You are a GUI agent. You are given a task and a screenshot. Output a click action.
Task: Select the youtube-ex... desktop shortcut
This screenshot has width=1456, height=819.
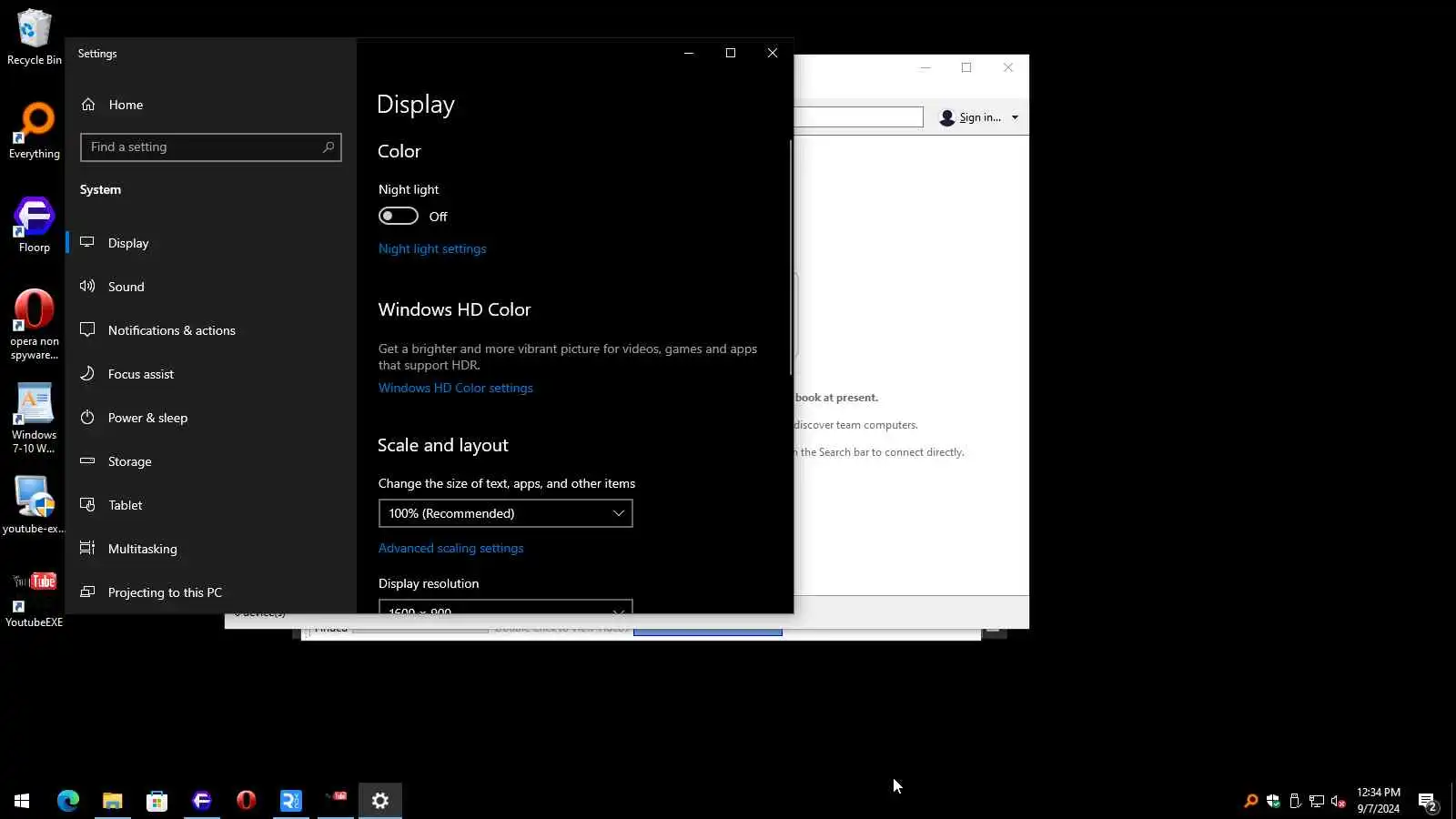(35, 505)
